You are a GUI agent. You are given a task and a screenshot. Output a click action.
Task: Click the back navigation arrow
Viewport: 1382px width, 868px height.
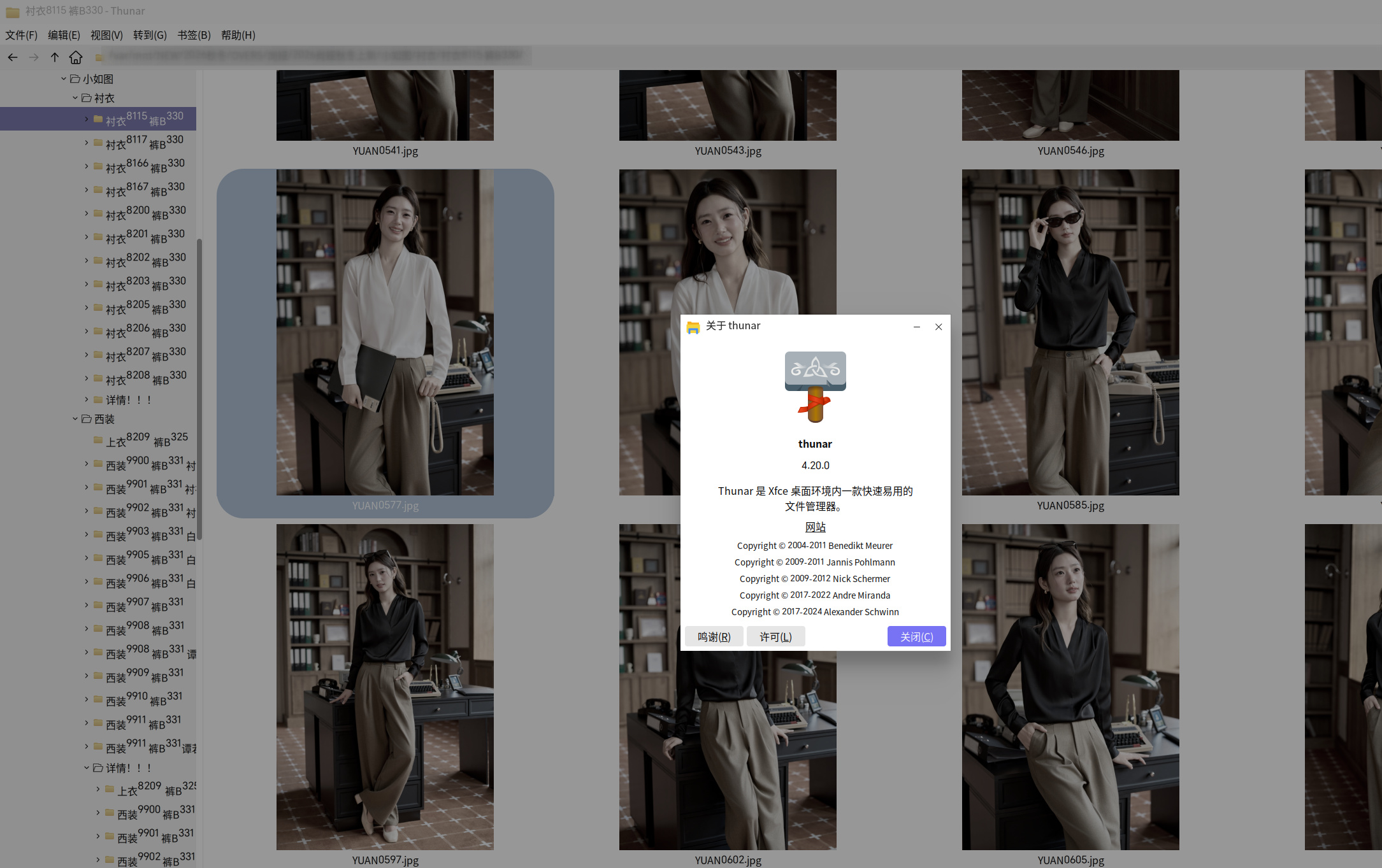pos(13,57)
